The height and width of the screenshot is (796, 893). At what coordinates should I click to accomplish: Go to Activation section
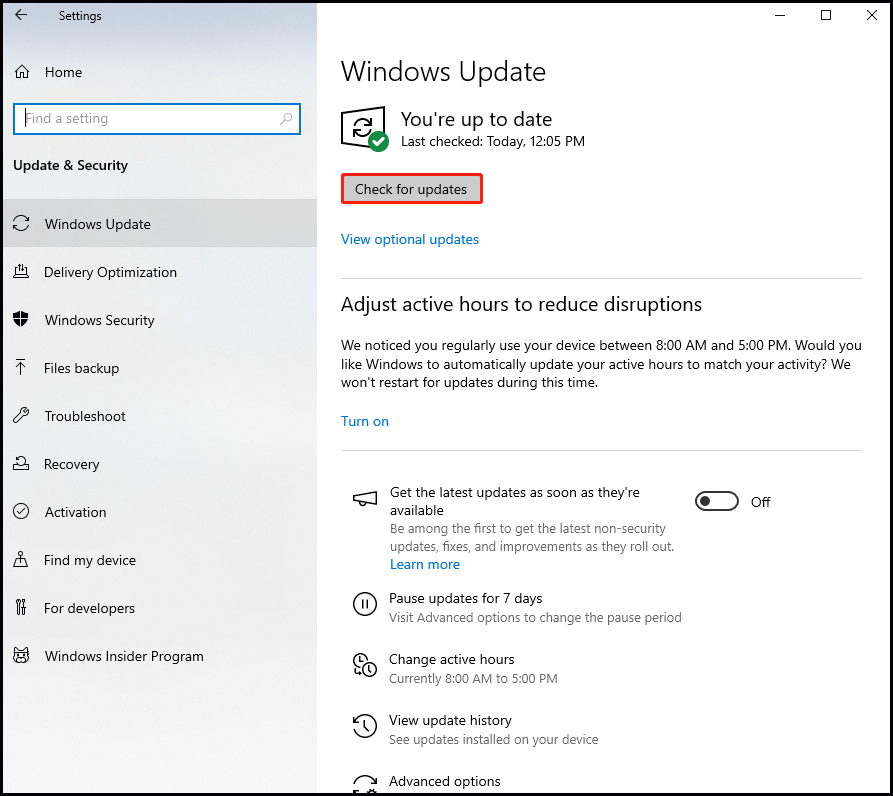click(x=159, y=512)
